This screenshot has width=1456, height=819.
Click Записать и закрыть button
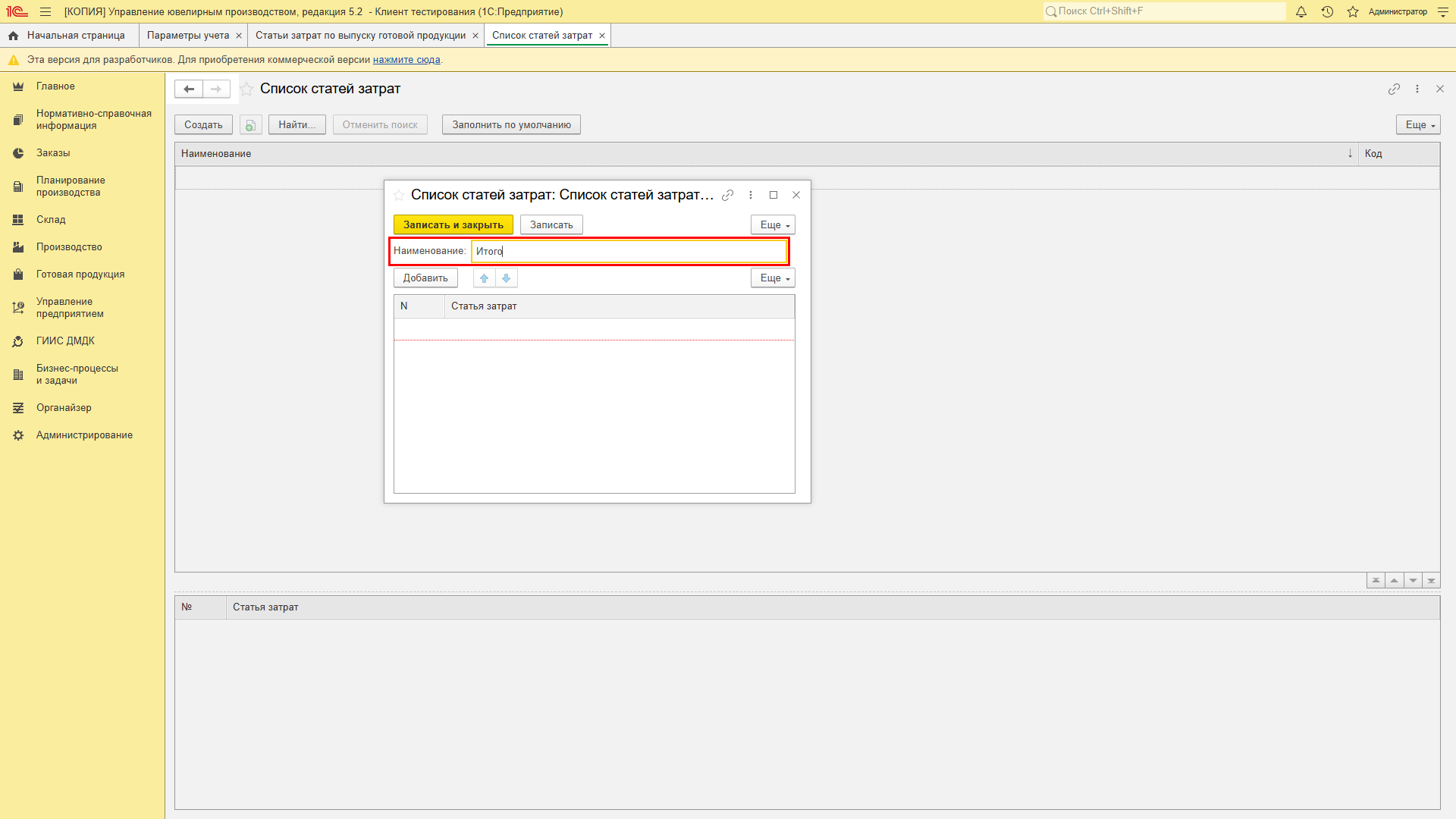(x=453, y=225)
